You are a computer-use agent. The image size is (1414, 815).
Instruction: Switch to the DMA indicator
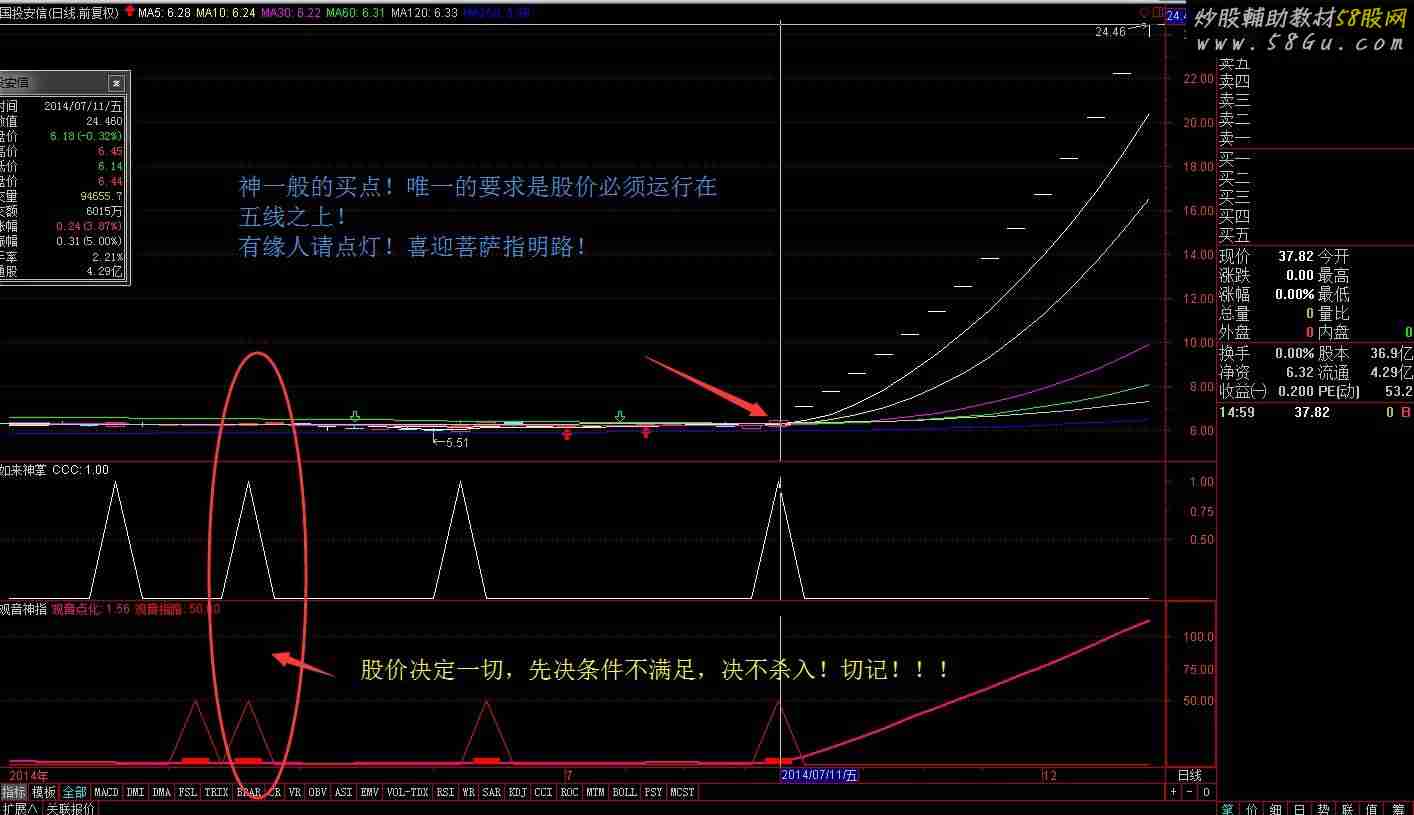(x=161, y=792)
